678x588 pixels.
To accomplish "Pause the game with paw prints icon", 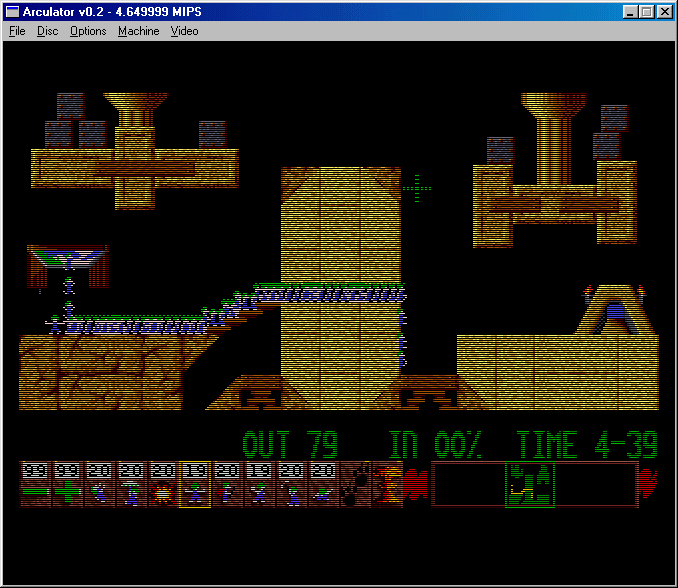I will pos(355,485).
